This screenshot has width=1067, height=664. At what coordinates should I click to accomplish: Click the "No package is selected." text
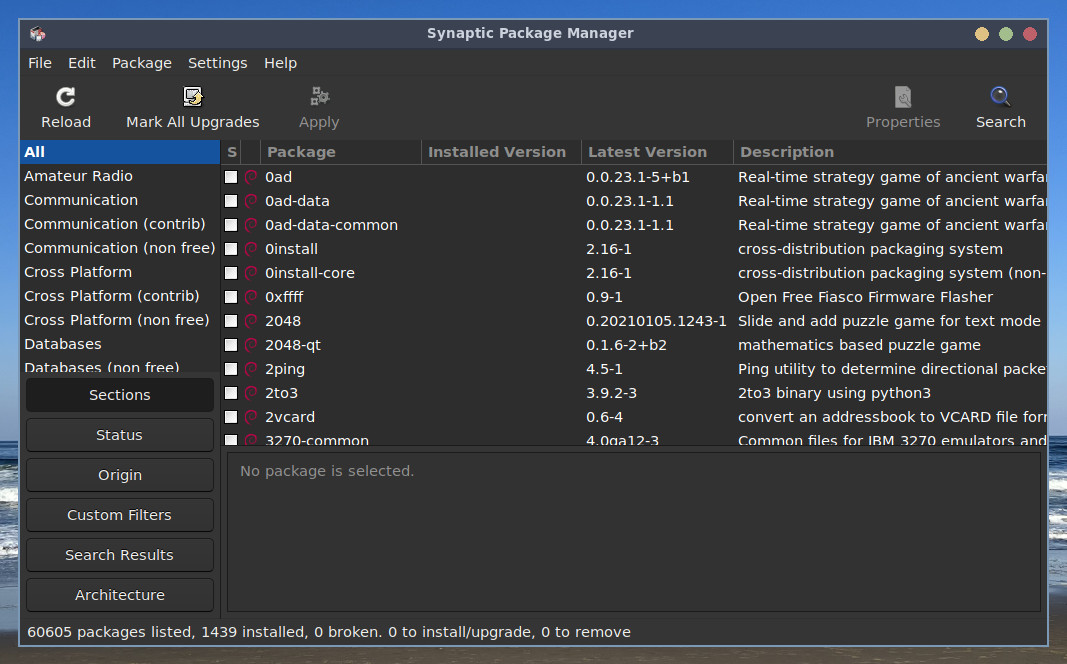327,471
